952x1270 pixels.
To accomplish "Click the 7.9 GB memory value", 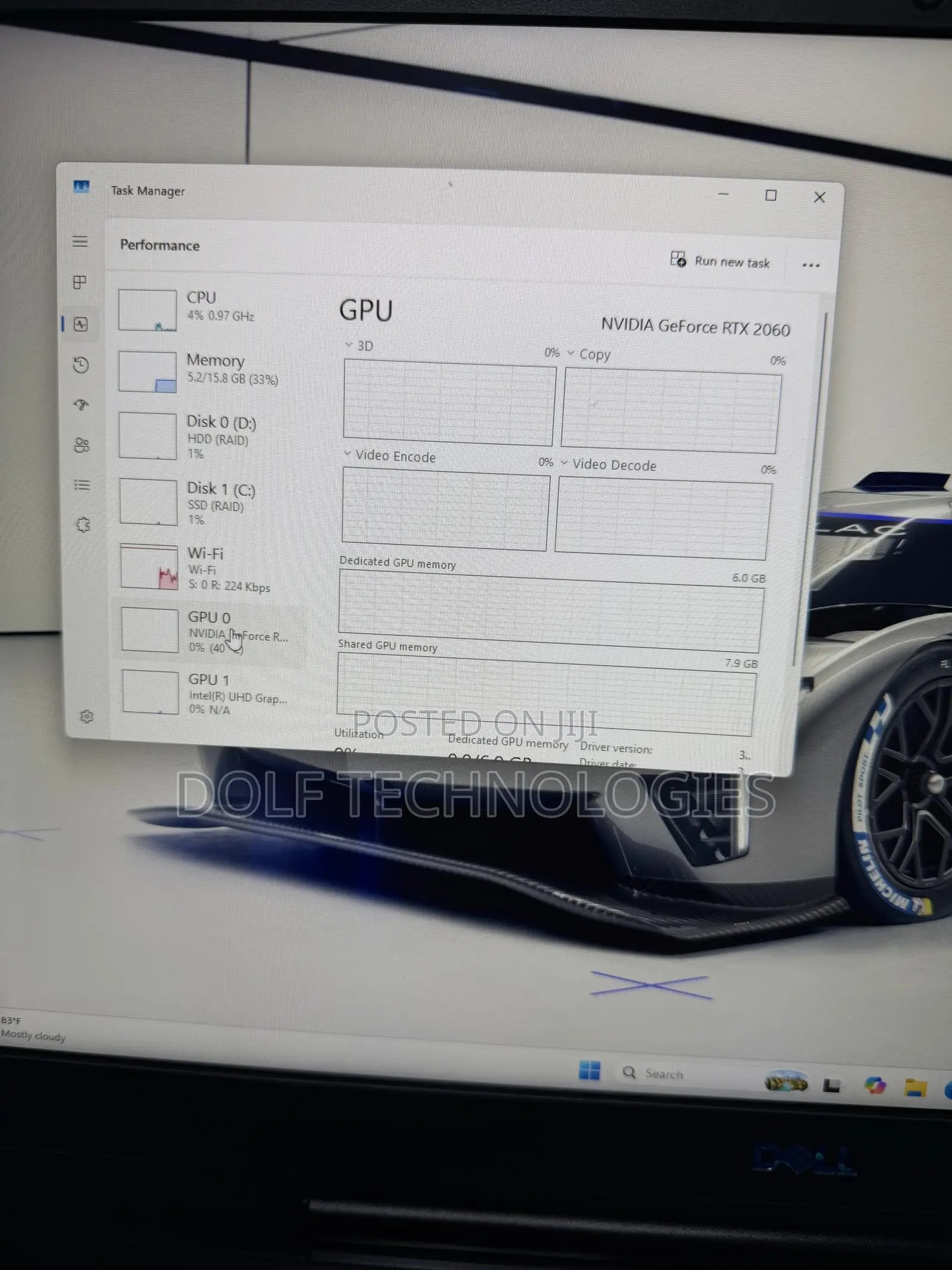I will point(741,664).
